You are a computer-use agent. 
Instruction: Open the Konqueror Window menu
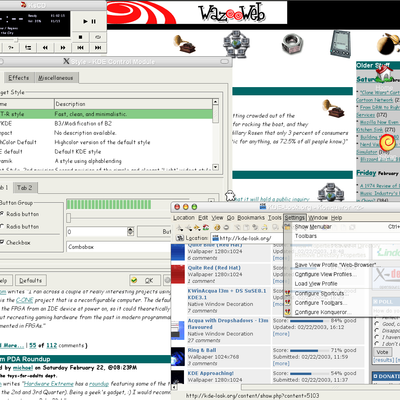(318, 218)
